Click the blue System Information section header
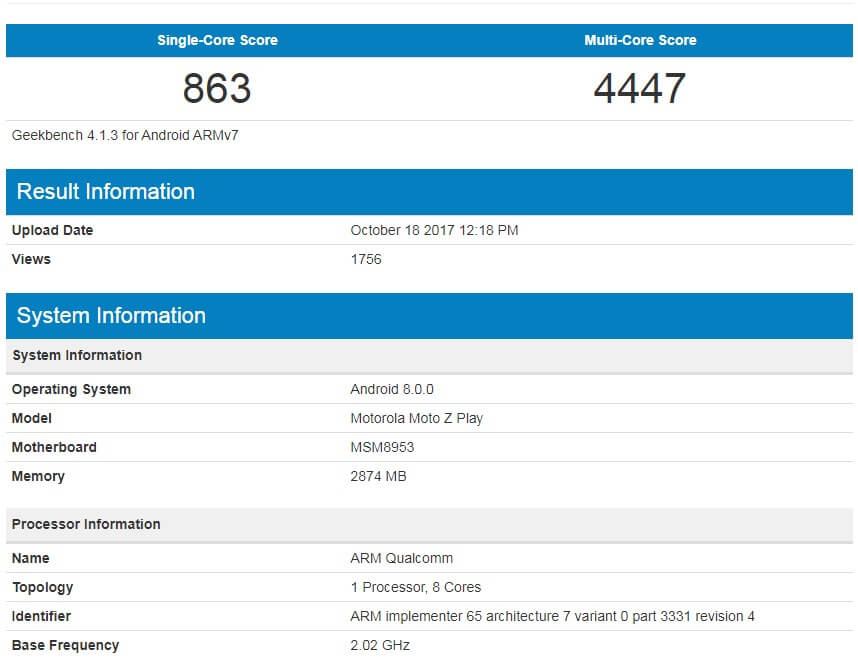Screen dimensions: 858x665 point(111,316)
